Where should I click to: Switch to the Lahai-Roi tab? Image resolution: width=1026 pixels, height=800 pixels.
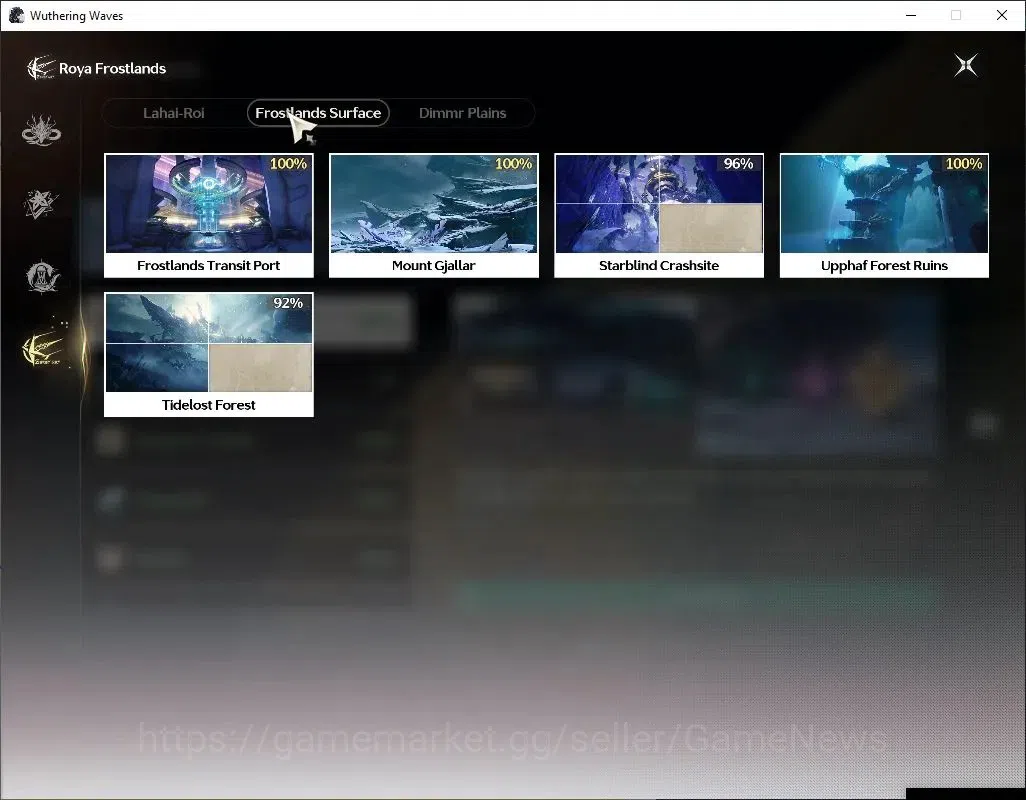(173, 113)
